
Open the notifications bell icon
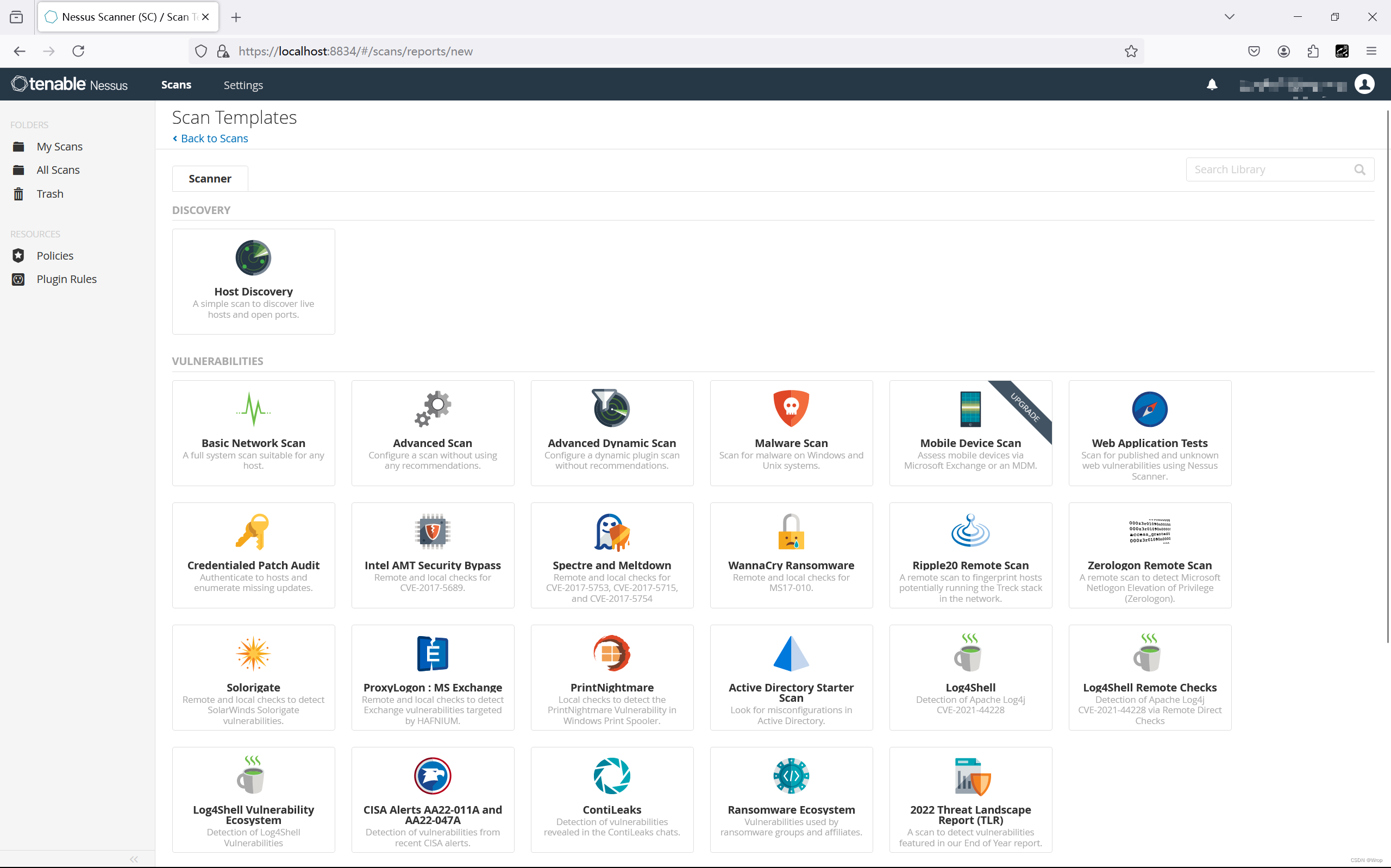pyautogui.click(x=1211, y=85)
